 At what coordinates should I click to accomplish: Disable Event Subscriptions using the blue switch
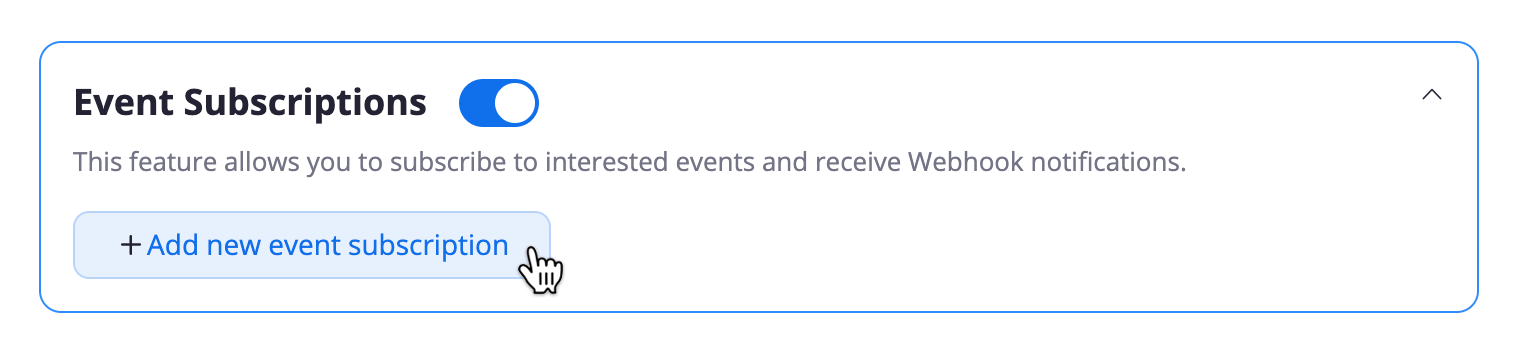[x=498, y=103]
